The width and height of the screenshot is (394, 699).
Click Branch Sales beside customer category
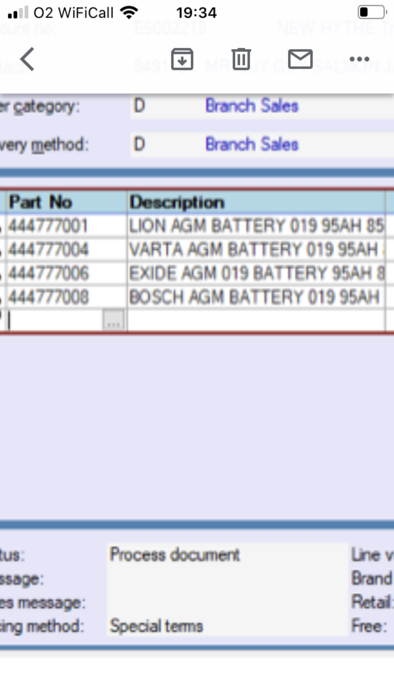tap(252, 106)
